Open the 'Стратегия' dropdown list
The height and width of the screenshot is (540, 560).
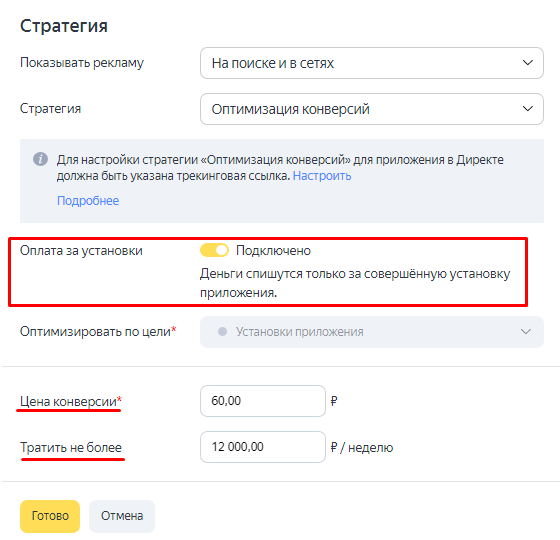(x=372, y=109)
